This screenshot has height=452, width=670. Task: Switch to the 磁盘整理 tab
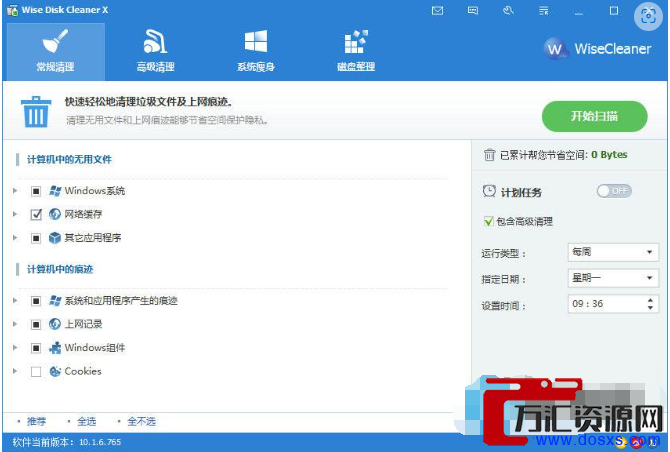point(356,52)
